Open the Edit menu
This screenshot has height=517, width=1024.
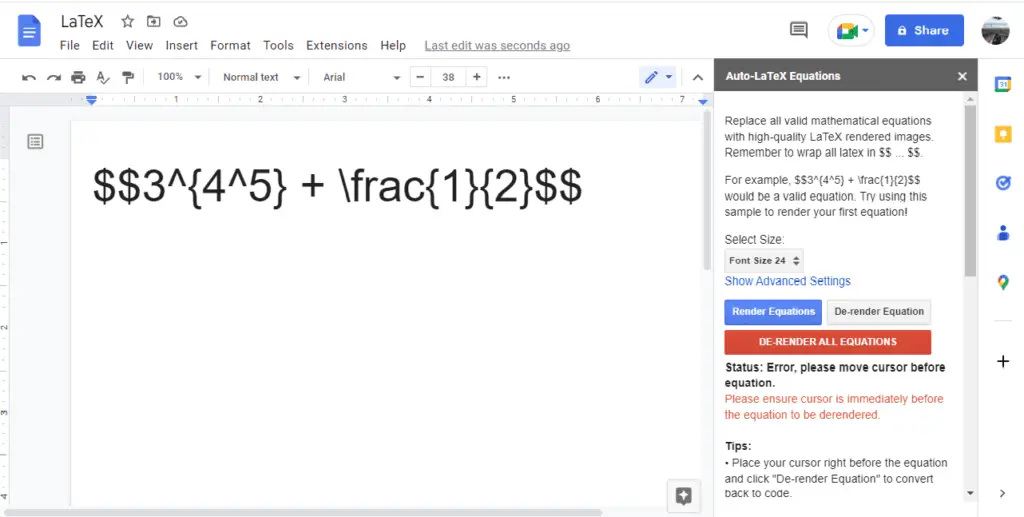tap(103, 46)
